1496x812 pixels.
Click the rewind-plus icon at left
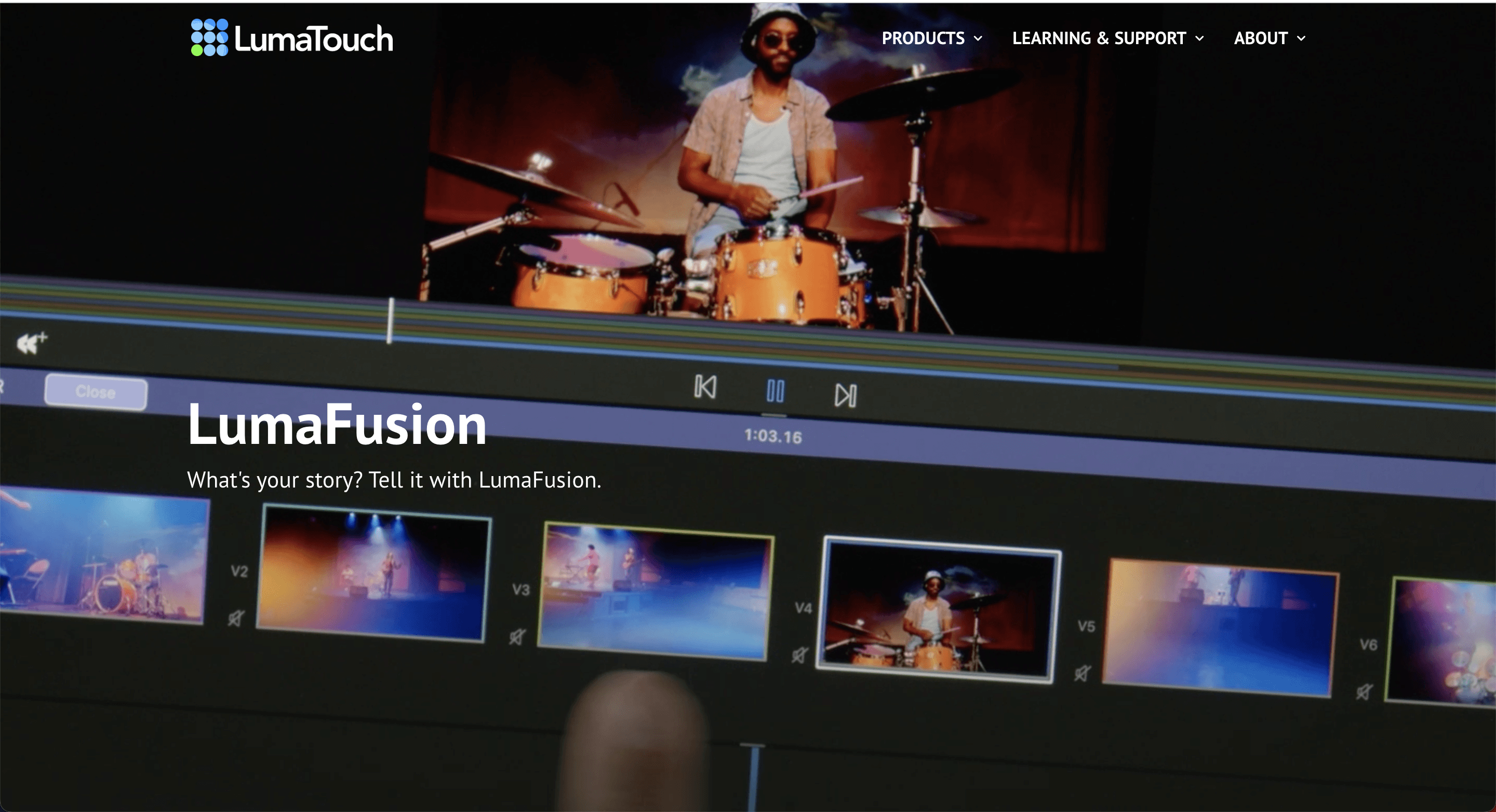point(31,343)
